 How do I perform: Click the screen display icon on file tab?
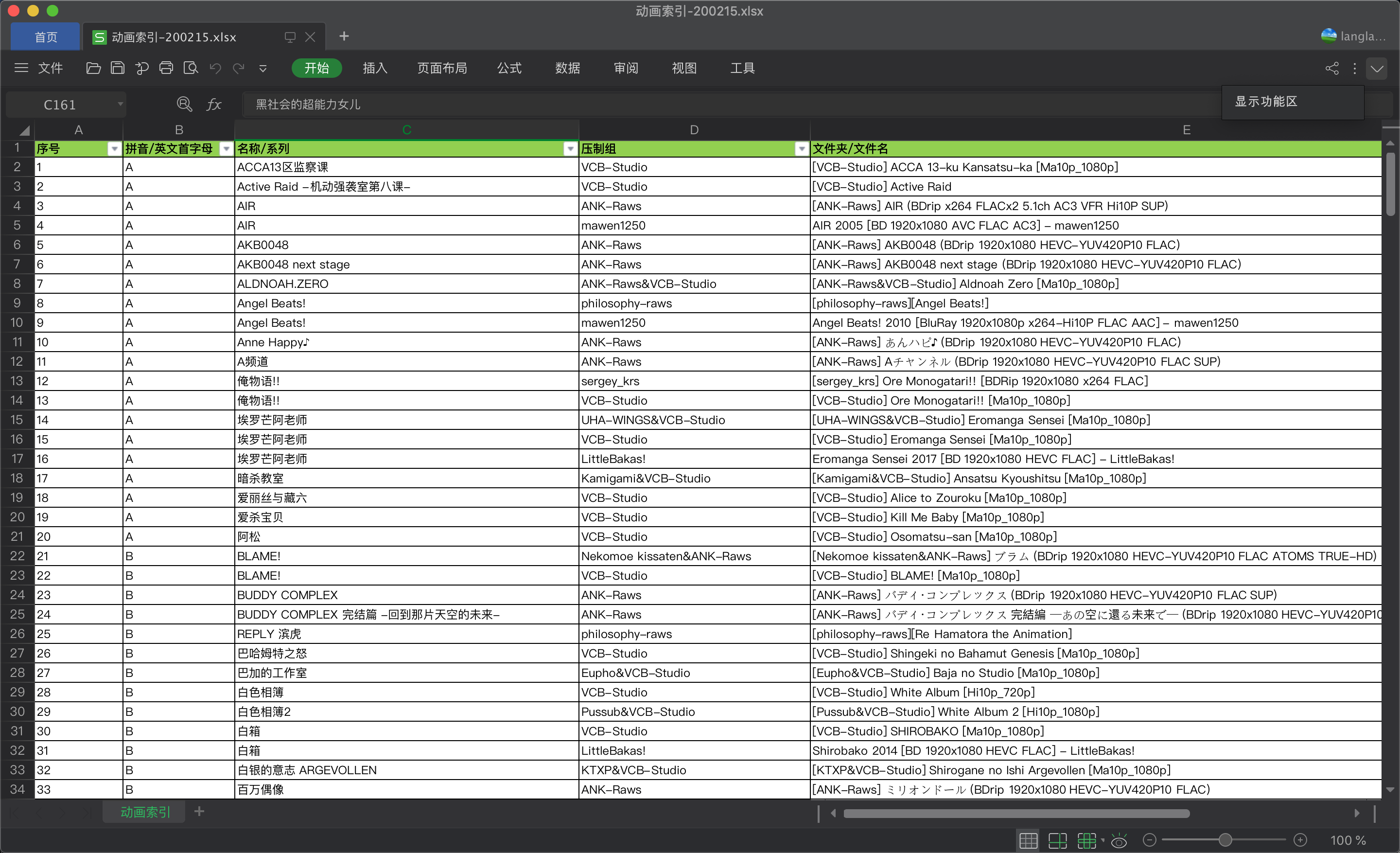(290, 37)
